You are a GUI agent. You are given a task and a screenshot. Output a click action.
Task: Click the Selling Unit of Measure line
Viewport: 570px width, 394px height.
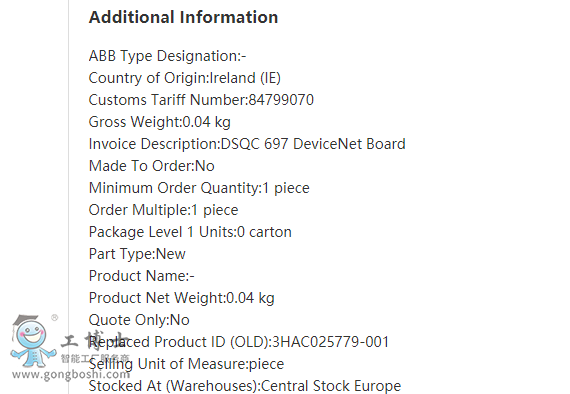coord(186,364)
